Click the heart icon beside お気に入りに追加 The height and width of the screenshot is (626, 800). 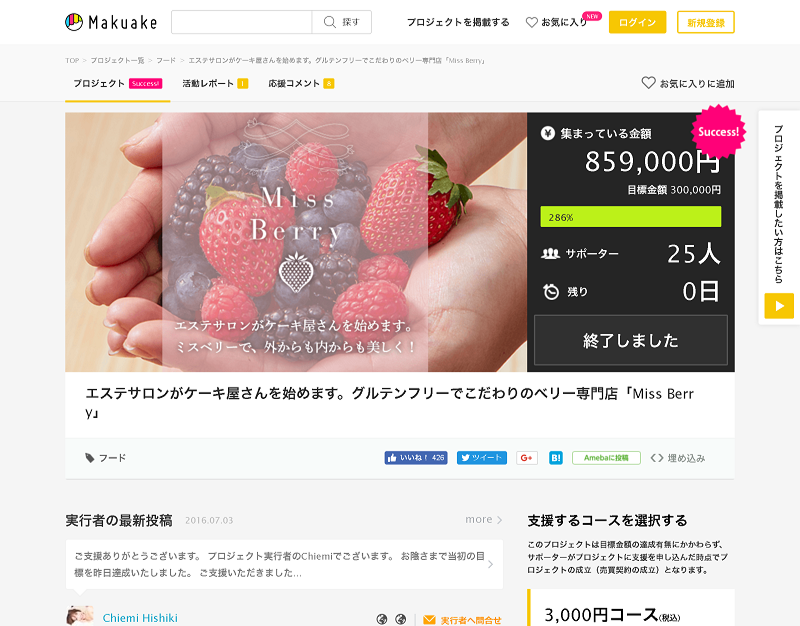pyautogui.click(x=648, y=83)
